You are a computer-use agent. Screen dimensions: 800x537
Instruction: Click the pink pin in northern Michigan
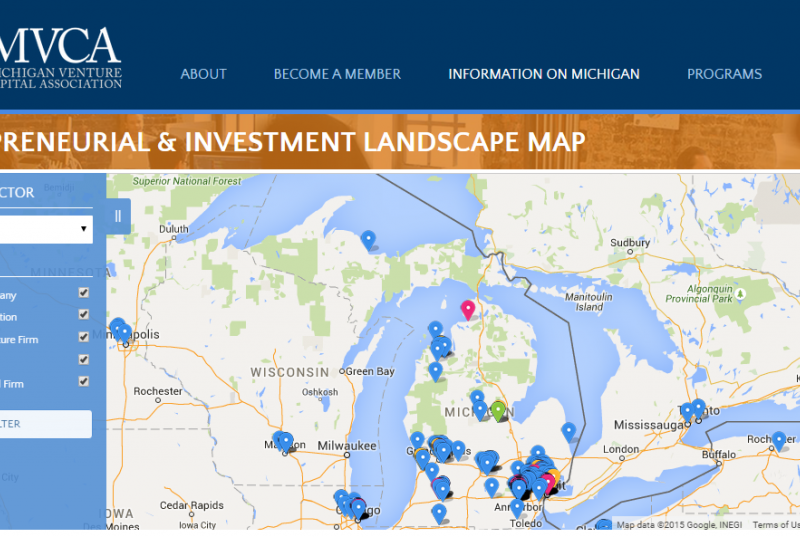pyautogui.click(x=468, y=310)
